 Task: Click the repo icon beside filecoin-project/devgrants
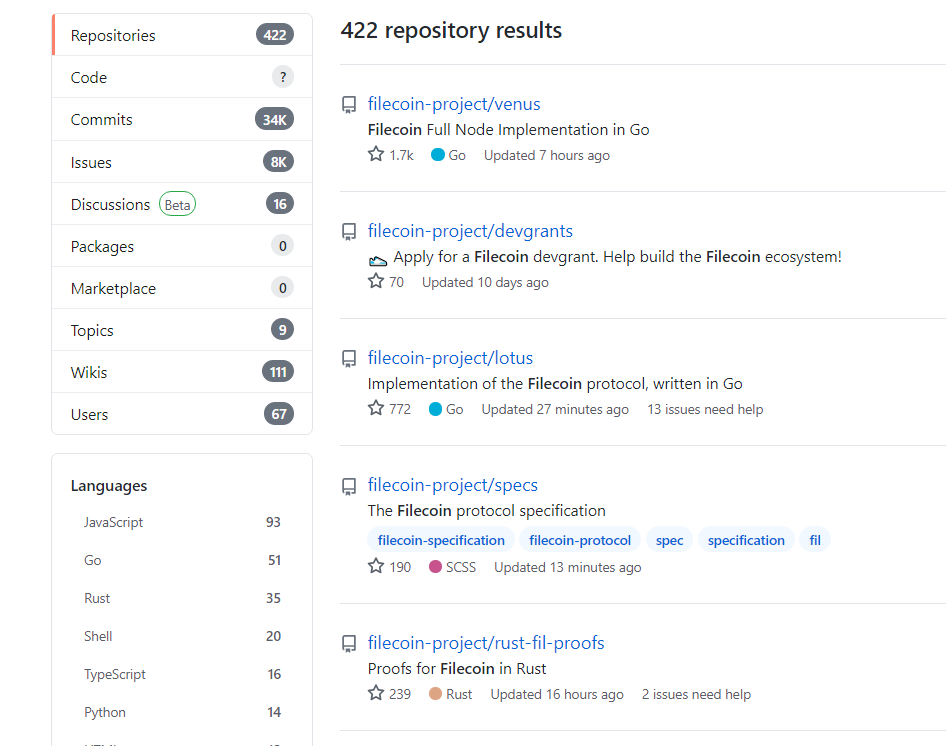coord(349,232)
